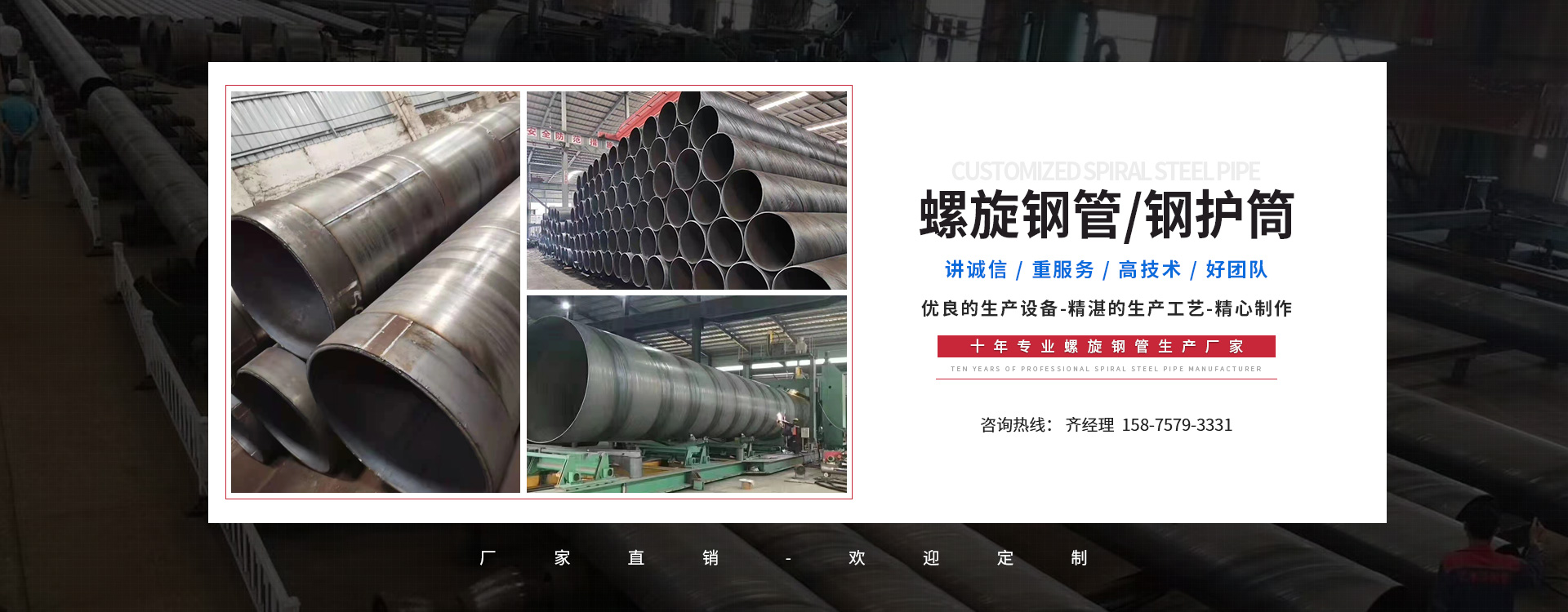Click the 优良的生产设备 description line
Image resolution: width=1568 pixels, height=612 pixels.
coord(1106,308)
